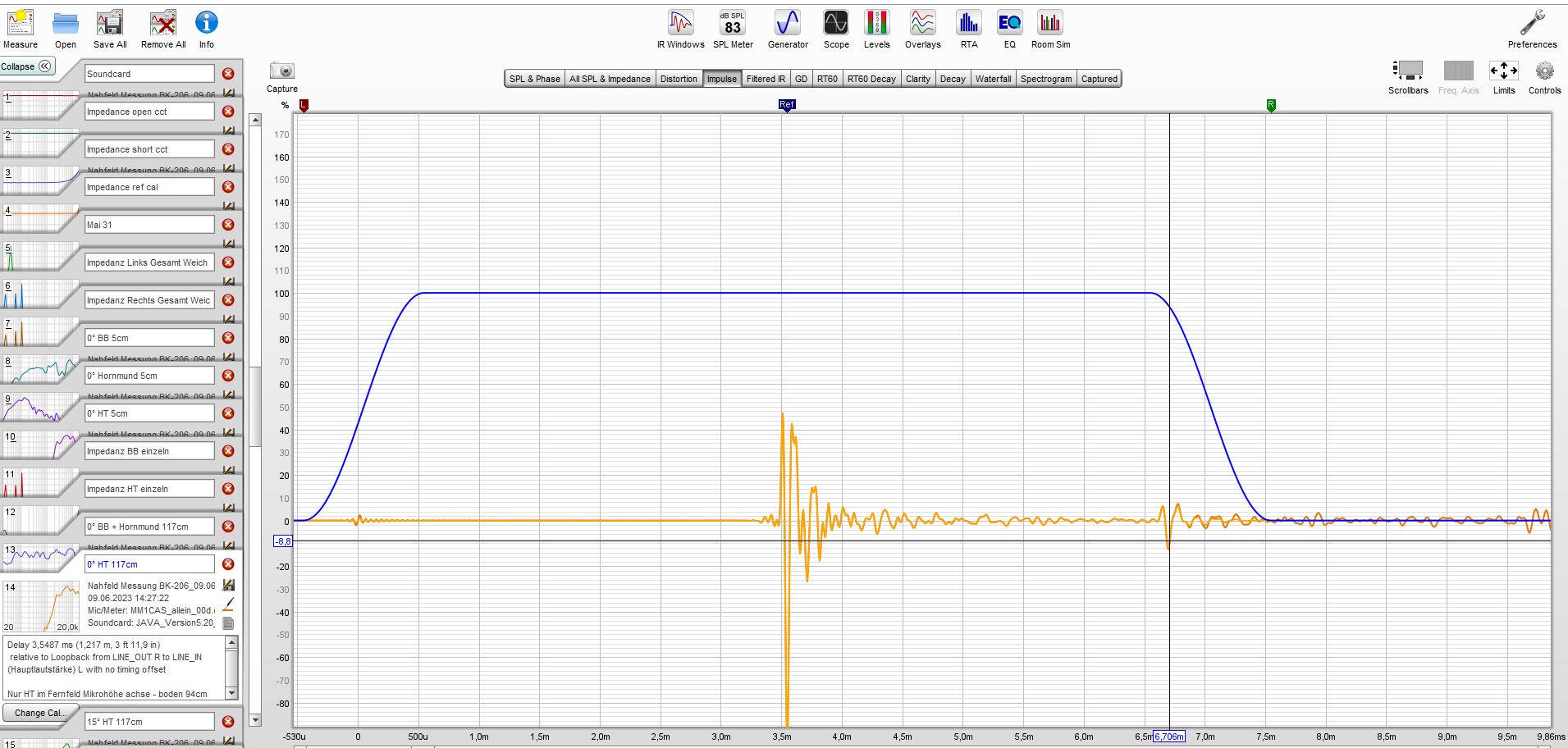The width and height of the screenshot is (1568, 748).
Task: Open the notes document icon for measurement 14
Action: [229, 623]
